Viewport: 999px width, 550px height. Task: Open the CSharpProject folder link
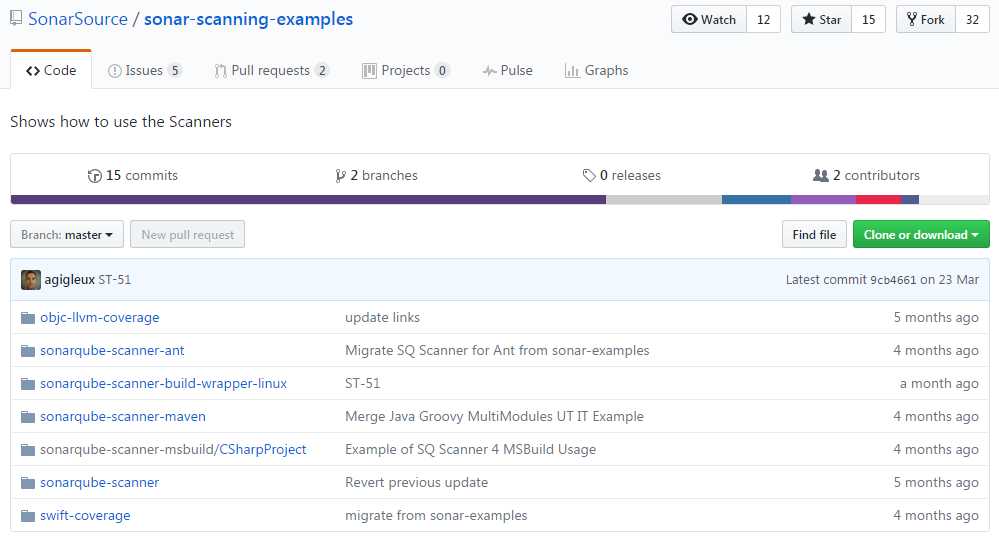[x=262, y=450]
